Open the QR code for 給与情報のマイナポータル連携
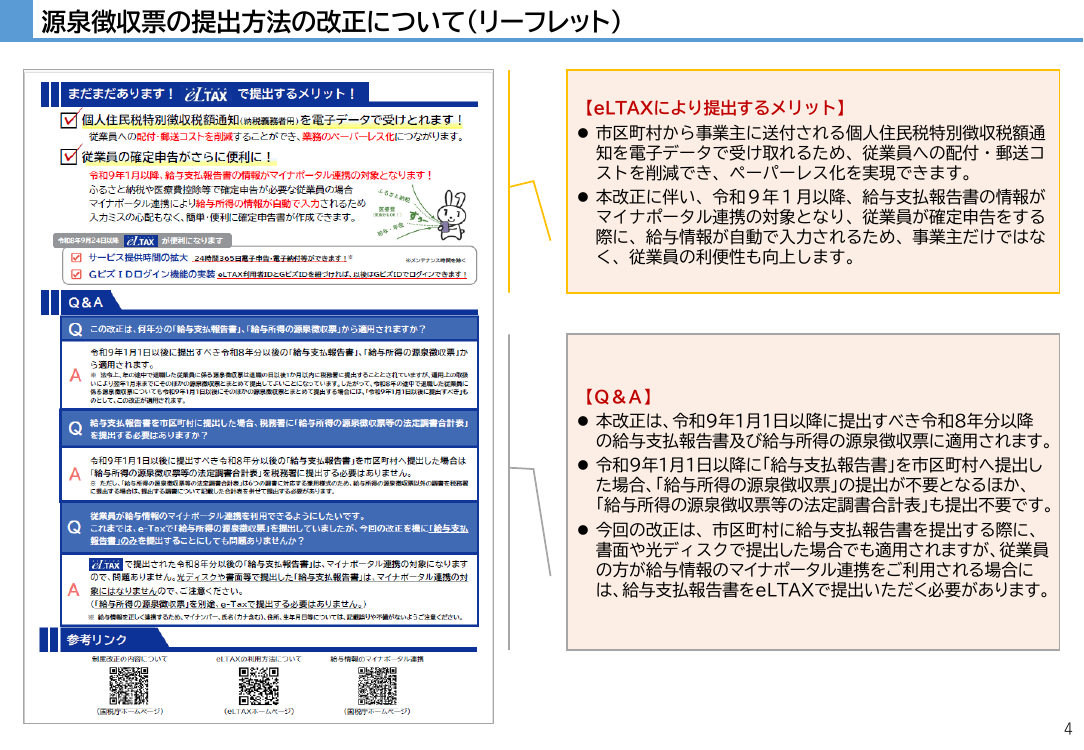The image size is (1084, 750). [x=377, y=686]
